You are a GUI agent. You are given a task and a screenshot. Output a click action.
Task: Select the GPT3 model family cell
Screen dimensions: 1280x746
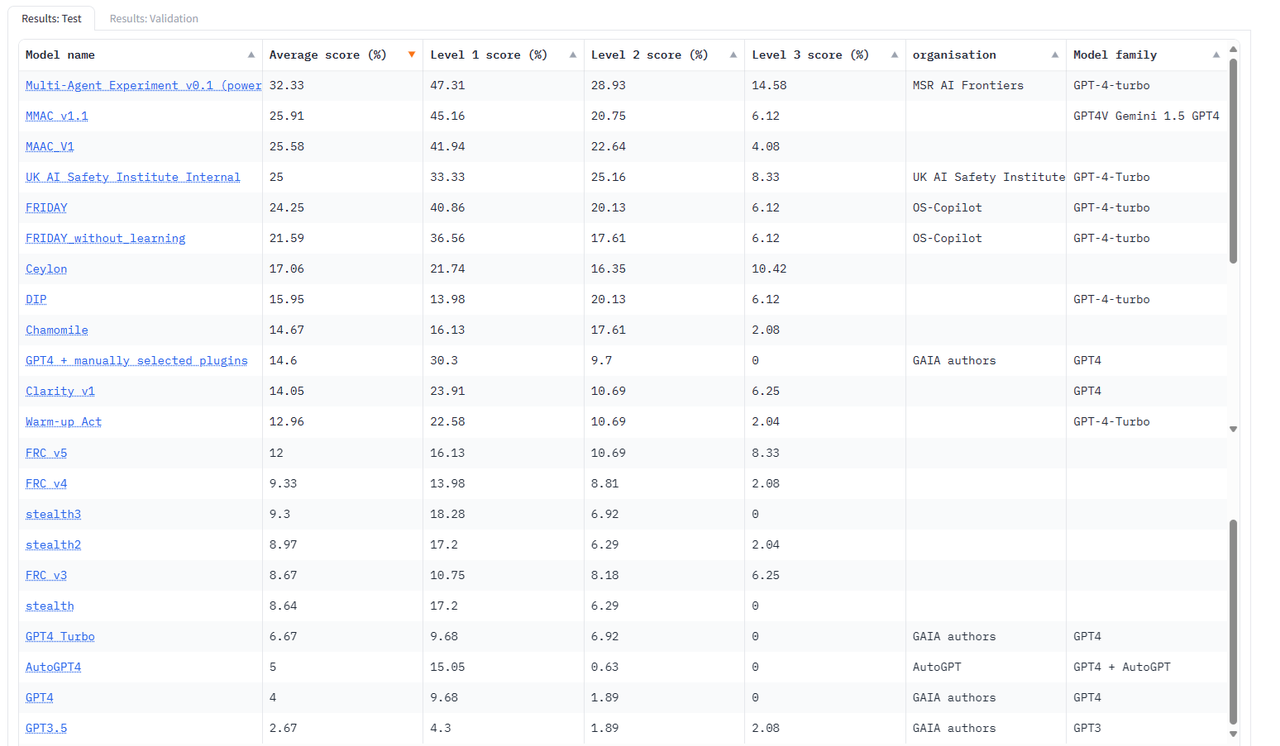point(1147,728)
